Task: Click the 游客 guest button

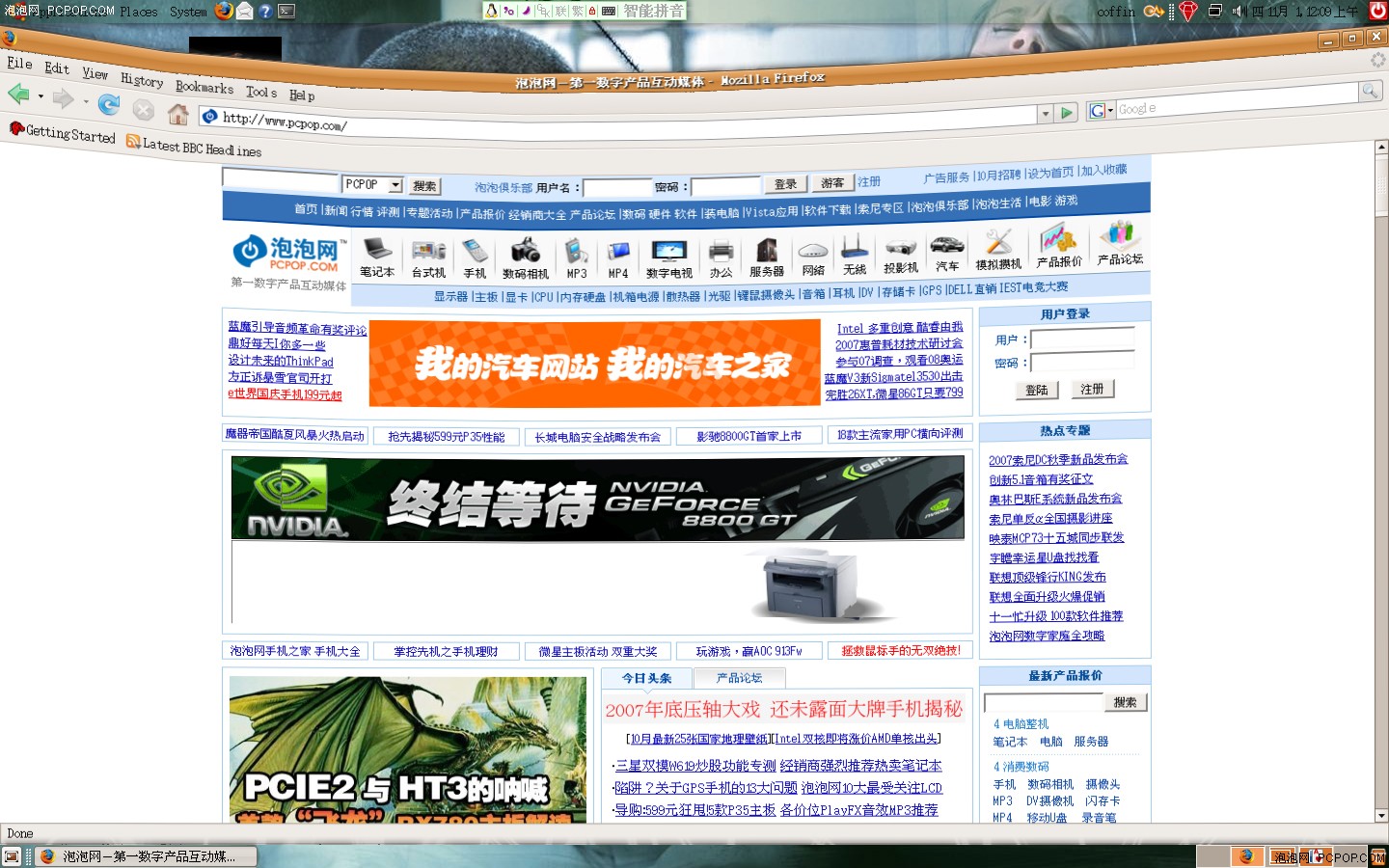Action: click(831, 183)
